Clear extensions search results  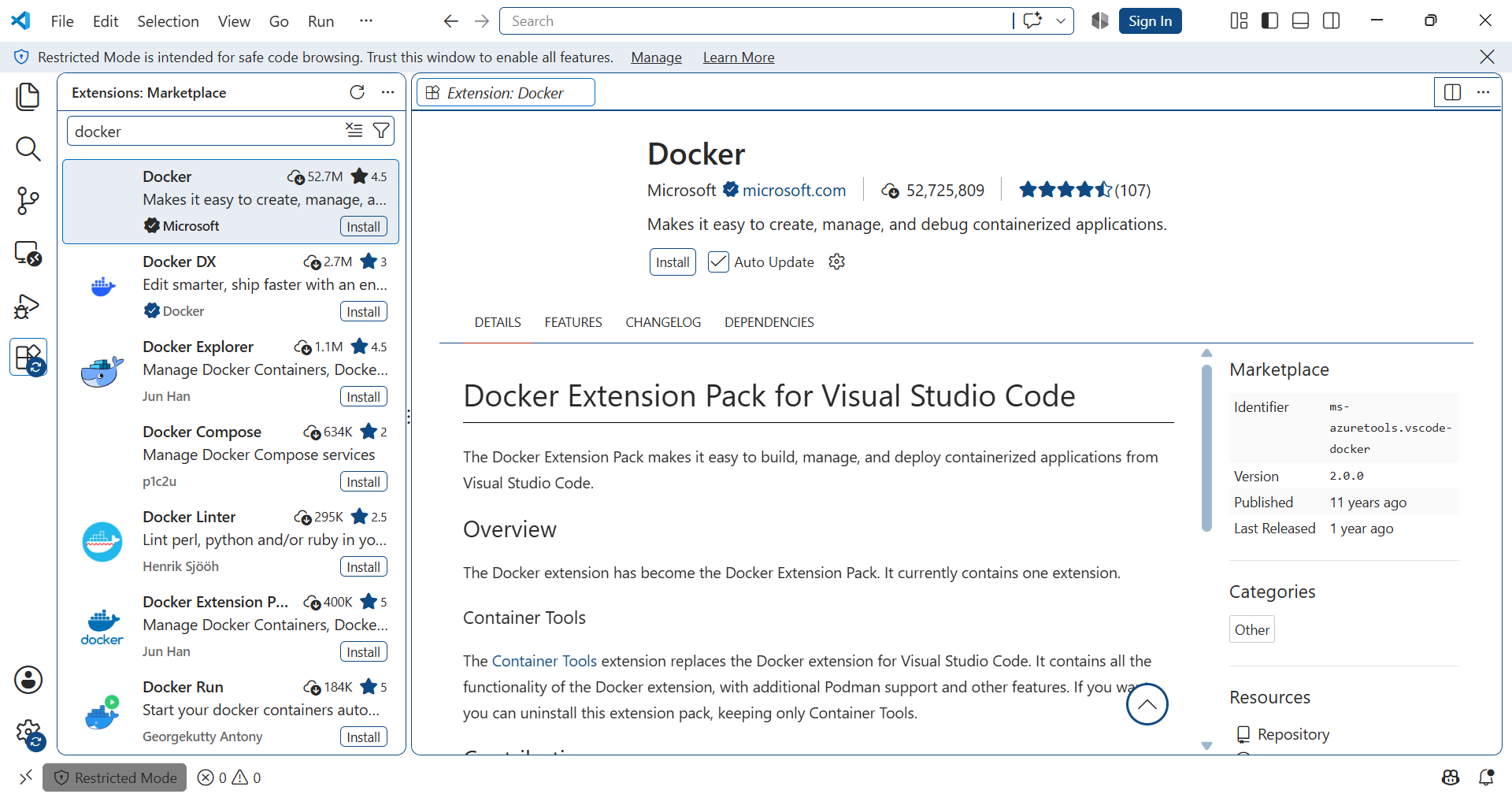pos(354,131)
